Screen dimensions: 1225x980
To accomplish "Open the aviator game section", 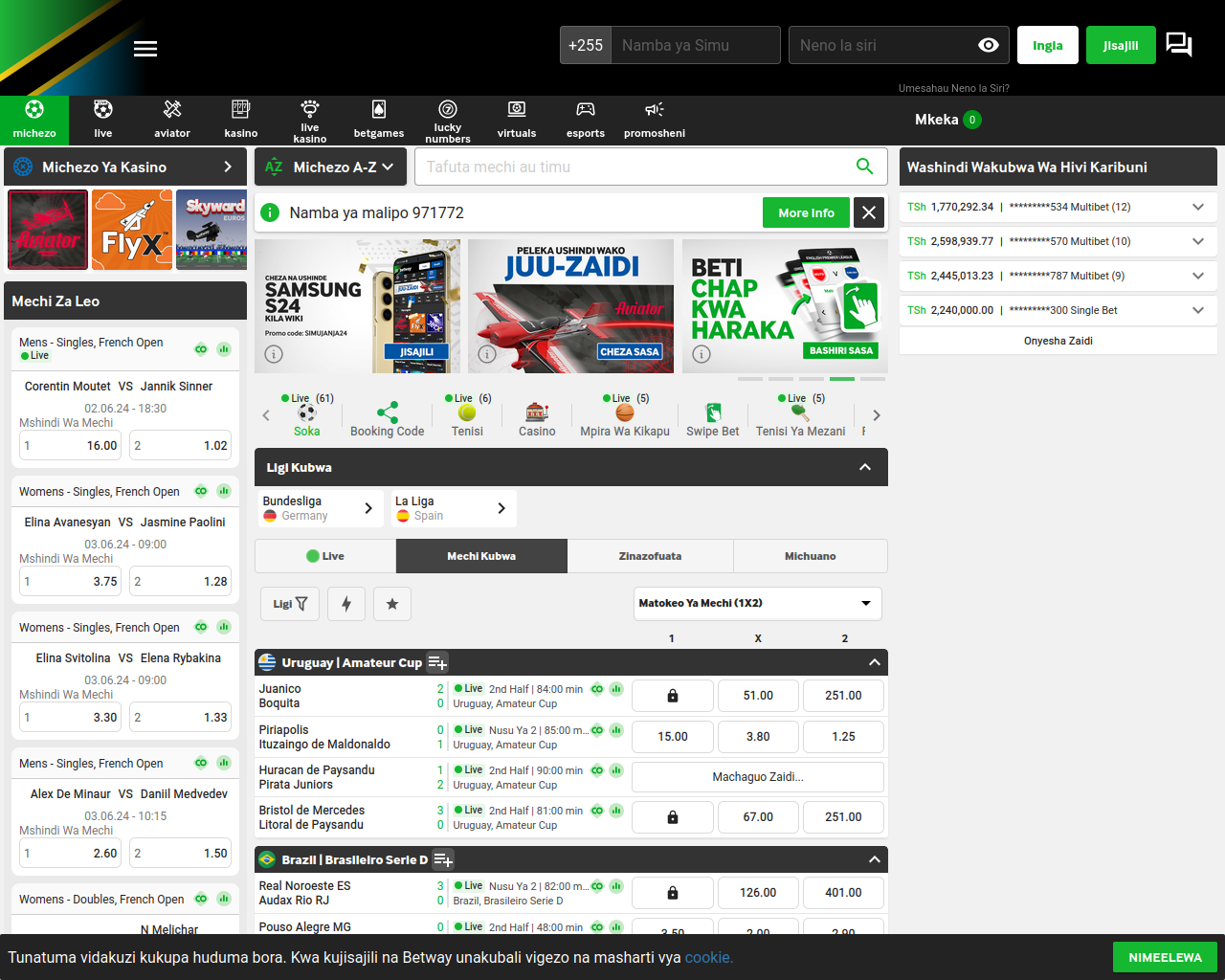I will (172, 120).
